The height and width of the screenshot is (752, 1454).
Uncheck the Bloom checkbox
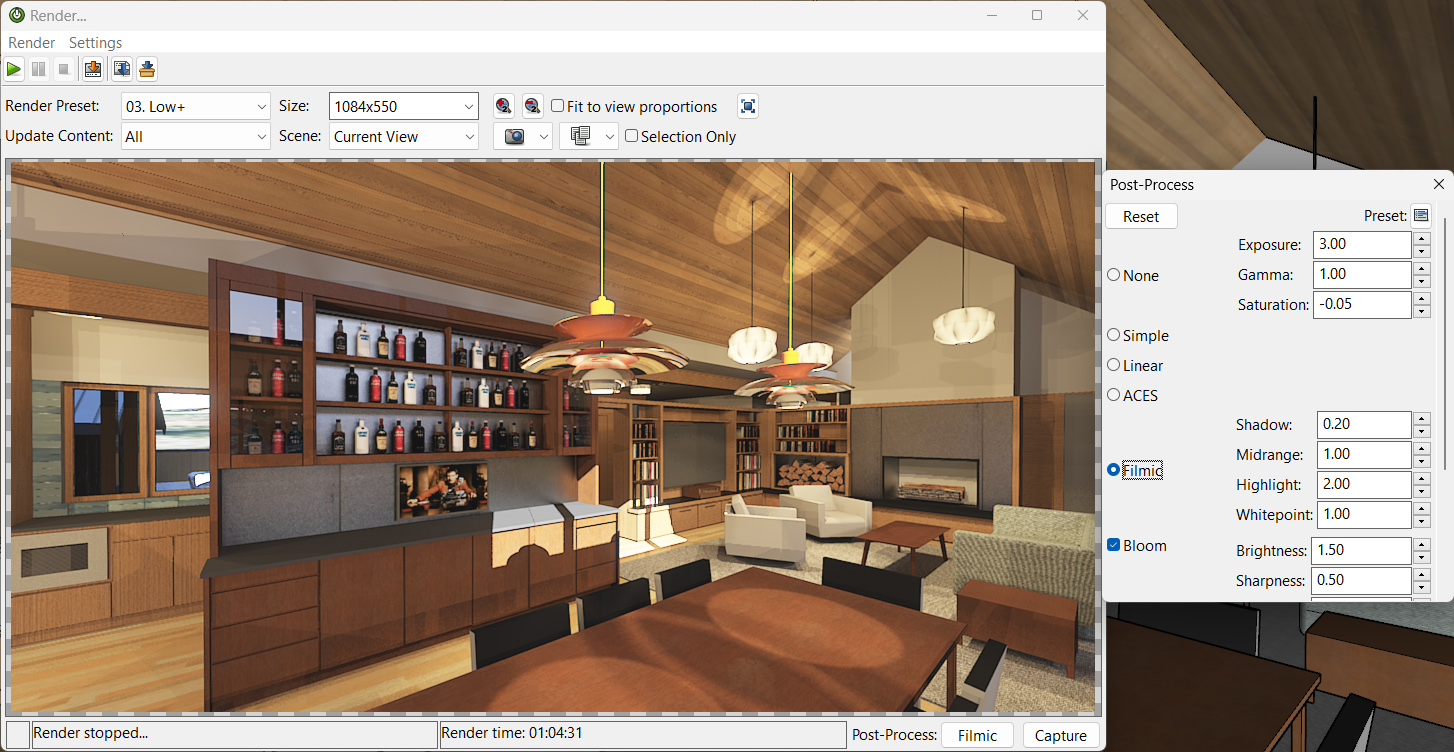click(1114, 545)
